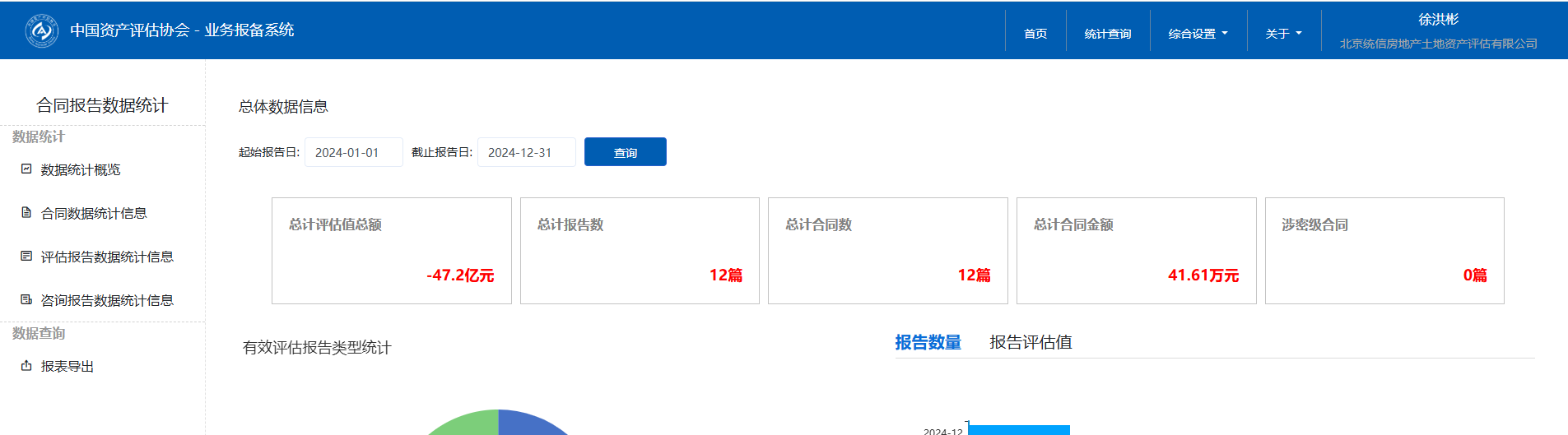Click the 数据统计概览 sidebar icon
1568x435 pixels.
point(26,169)
